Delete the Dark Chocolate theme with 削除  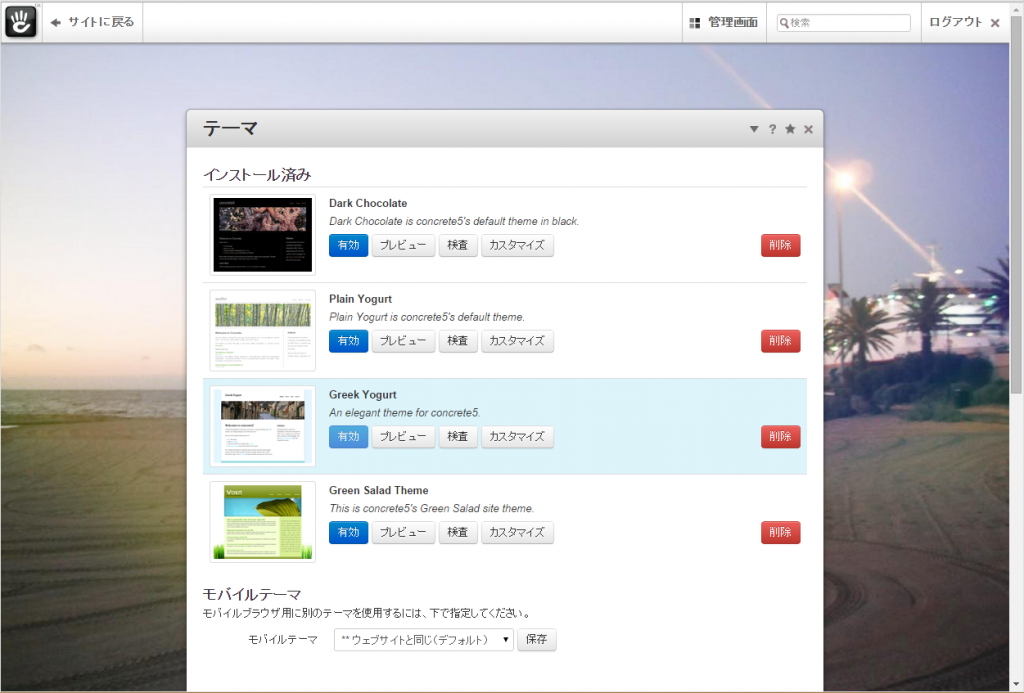[780, 245]
